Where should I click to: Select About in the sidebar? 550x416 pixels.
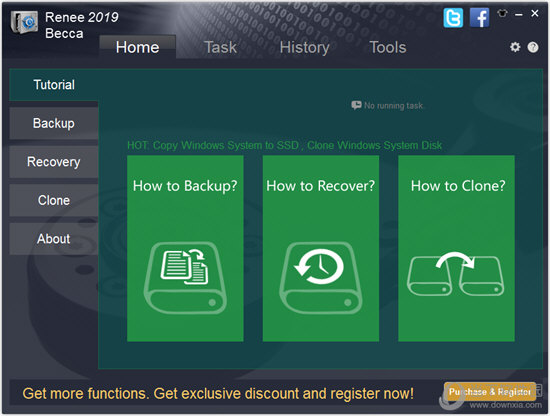point(54,239)
